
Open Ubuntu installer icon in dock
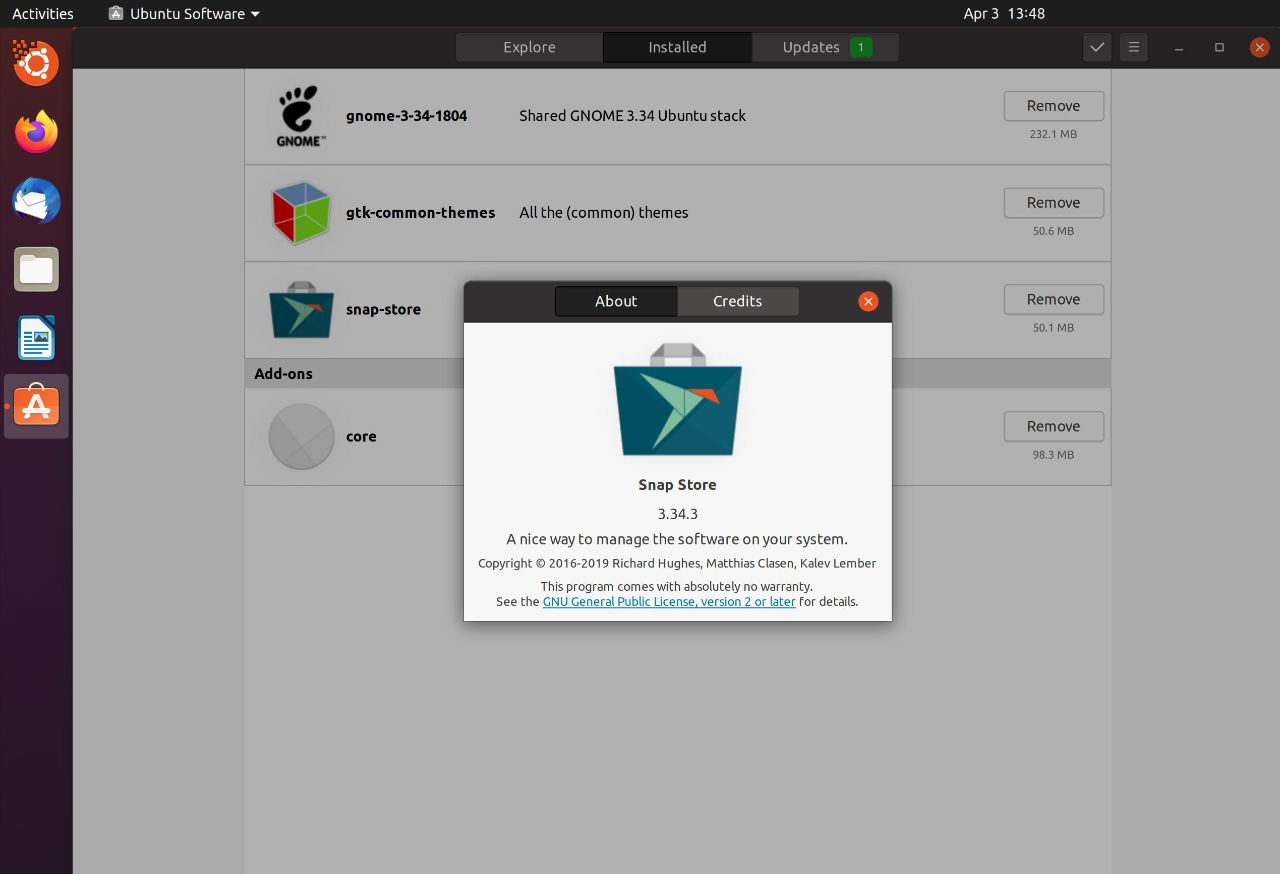tap(36, 63)
